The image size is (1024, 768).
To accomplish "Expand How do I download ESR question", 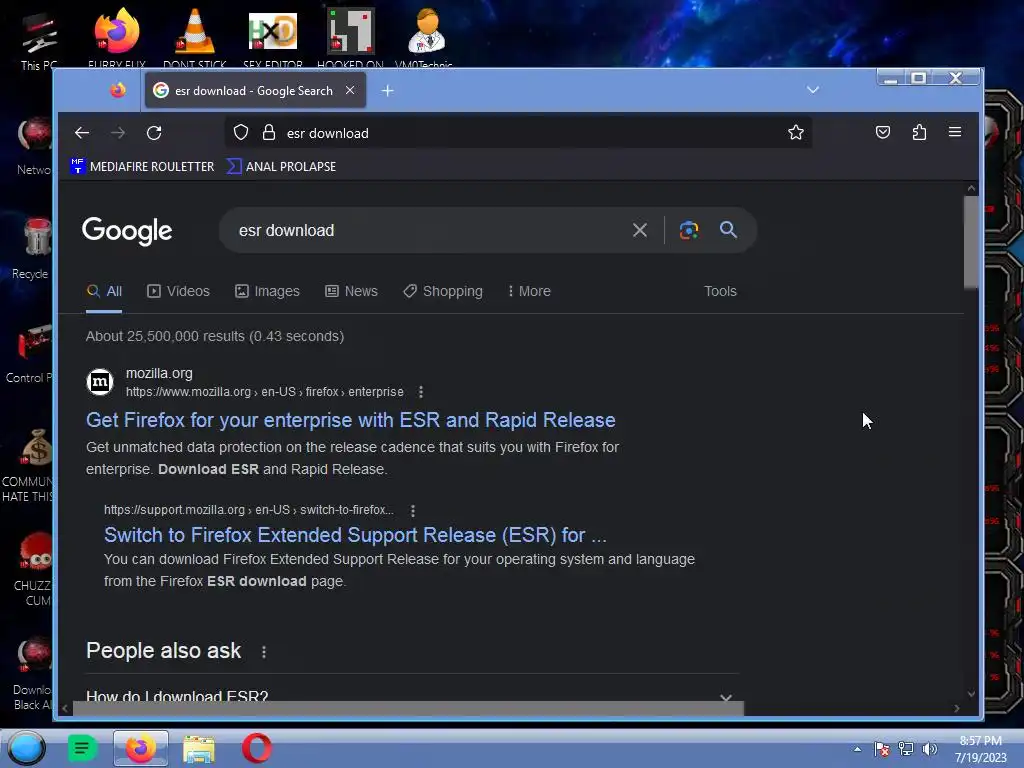I will coord(412,696).
